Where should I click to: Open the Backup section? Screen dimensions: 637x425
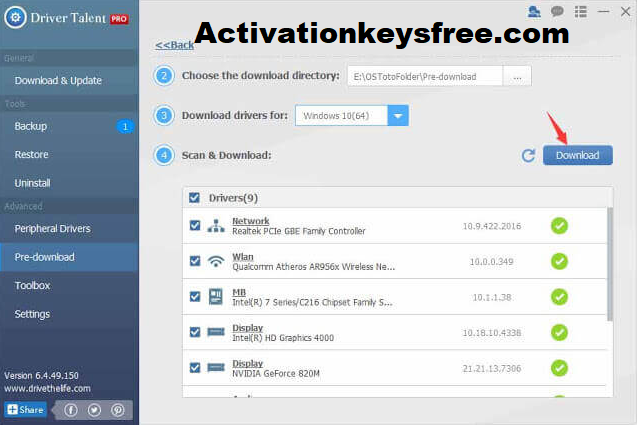69,126
